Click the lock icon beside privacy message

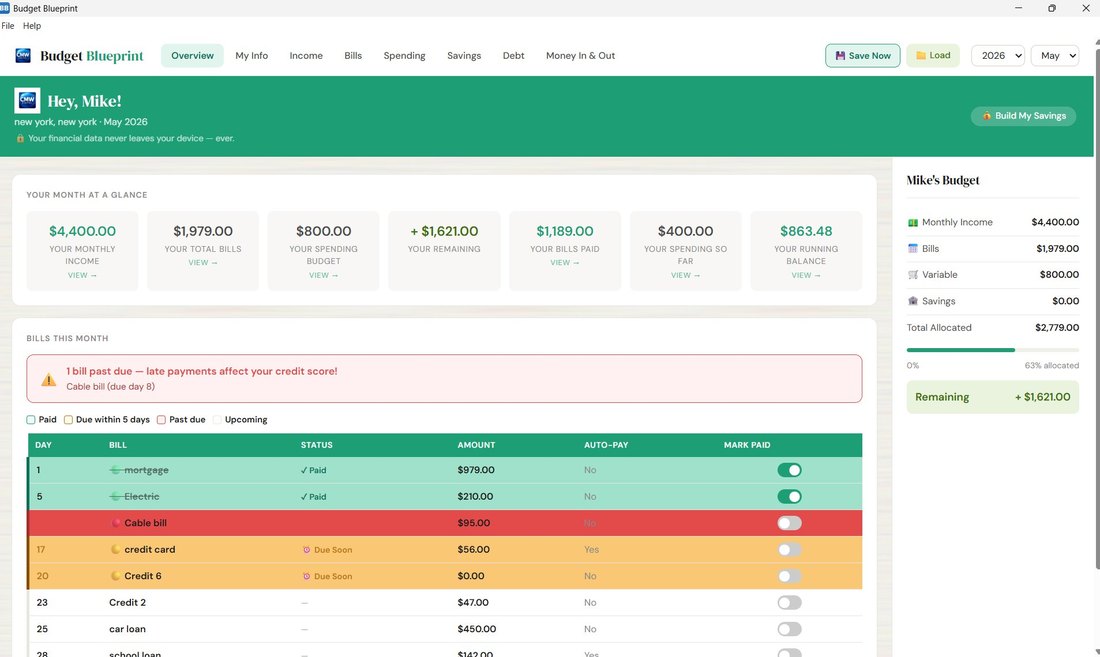pyautogui.click(x=20, y=138)
